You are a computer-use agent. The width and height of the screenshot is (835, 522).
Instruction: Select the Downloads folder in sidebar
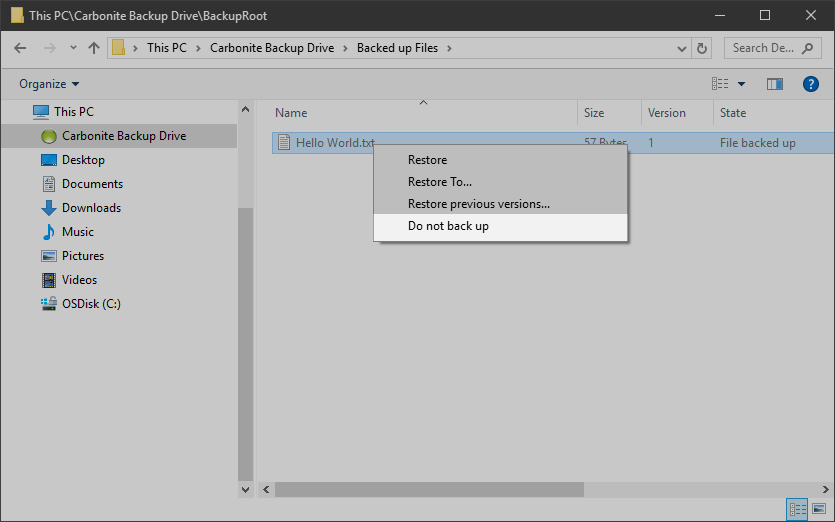[x=91, y=208]
